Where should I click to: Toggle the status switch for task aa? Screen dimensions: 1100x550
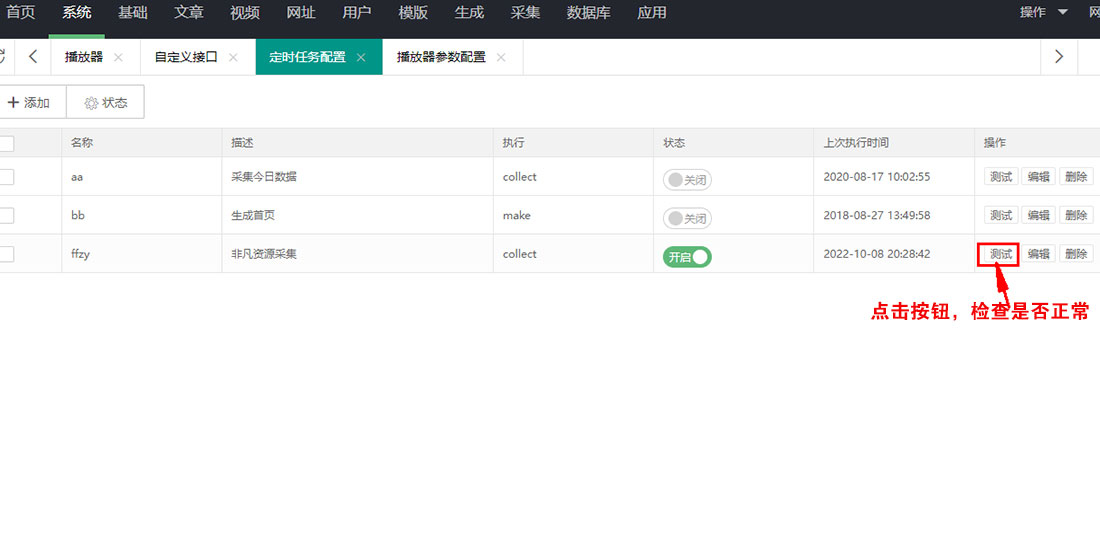pyautogui.click(x=687, y=180)
